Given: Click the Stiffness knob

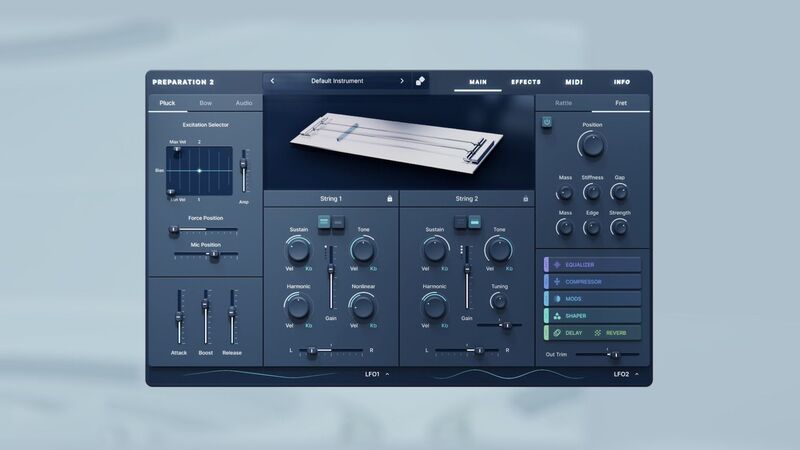Looking at the screenshot, I should point(592,192).
